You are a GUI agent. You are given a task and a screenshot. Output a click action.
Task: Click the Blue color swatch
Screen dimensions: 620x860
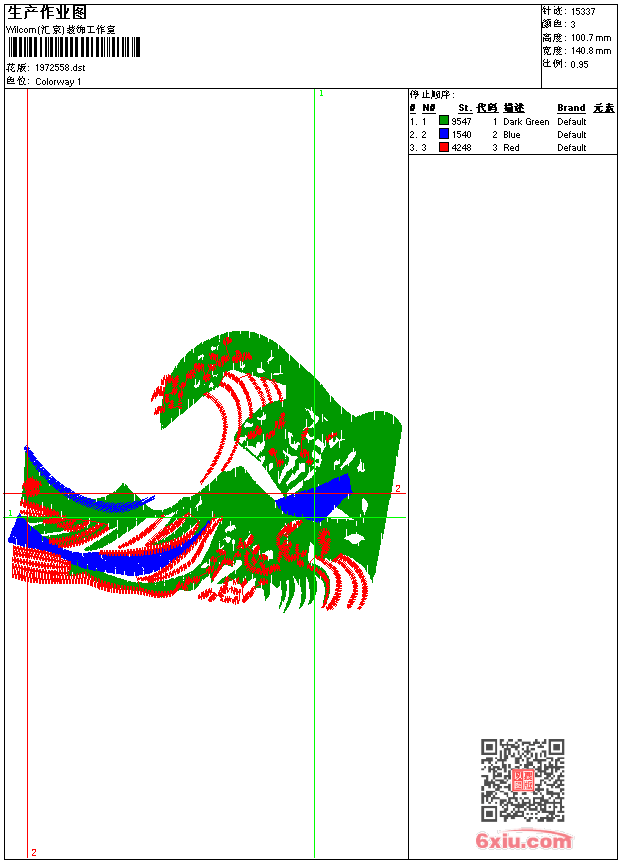tap(444, 134)
